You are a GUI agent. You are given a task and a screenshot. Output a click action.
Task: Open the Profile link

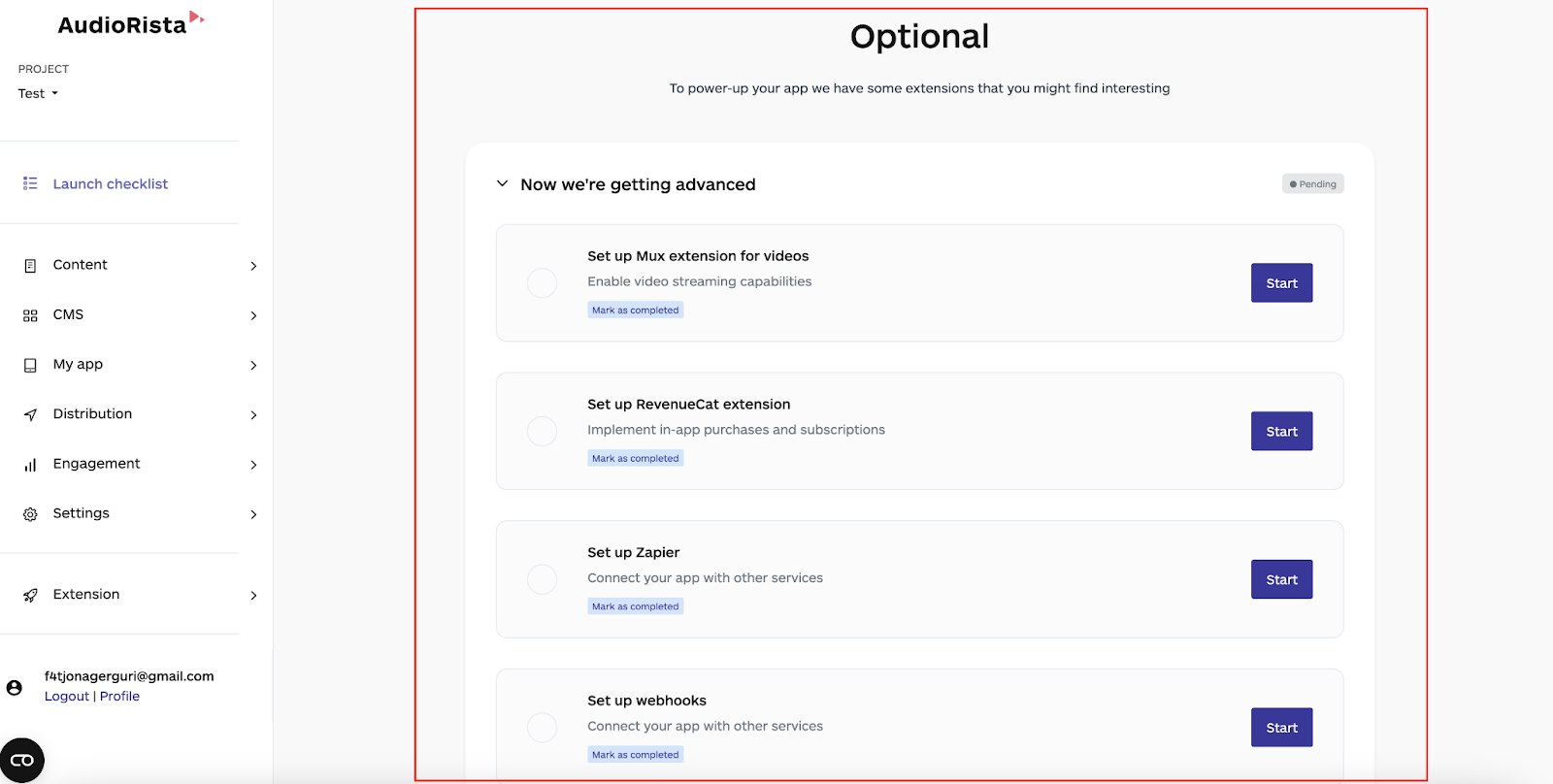pyautogui.click(x=119, y=696)
